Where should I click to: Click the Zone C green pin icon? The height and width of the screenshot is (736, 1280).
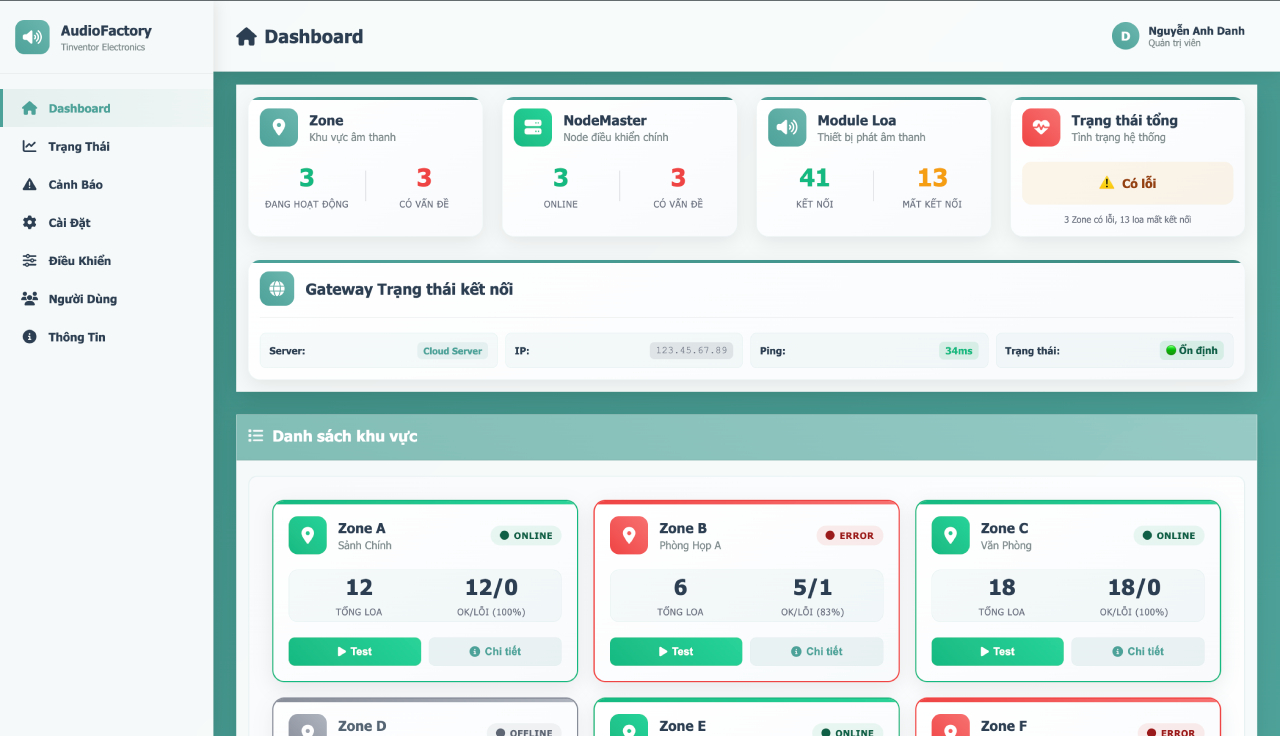(950, 536)
